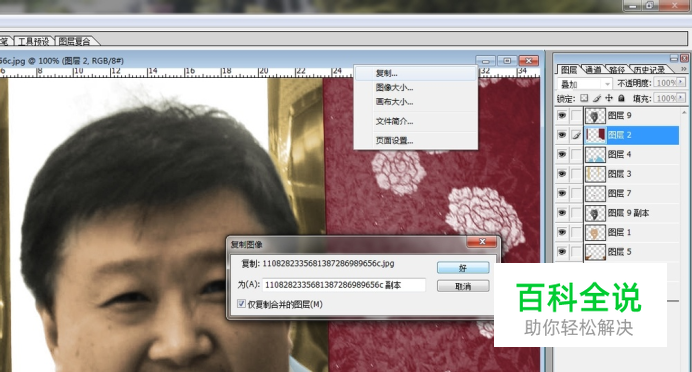Image resolution: width=692 pixels, height=372 pixels.
Task: Expand the layers panel tabs overflow chevron
Action: pyautogui.click(x=683, y=69)
